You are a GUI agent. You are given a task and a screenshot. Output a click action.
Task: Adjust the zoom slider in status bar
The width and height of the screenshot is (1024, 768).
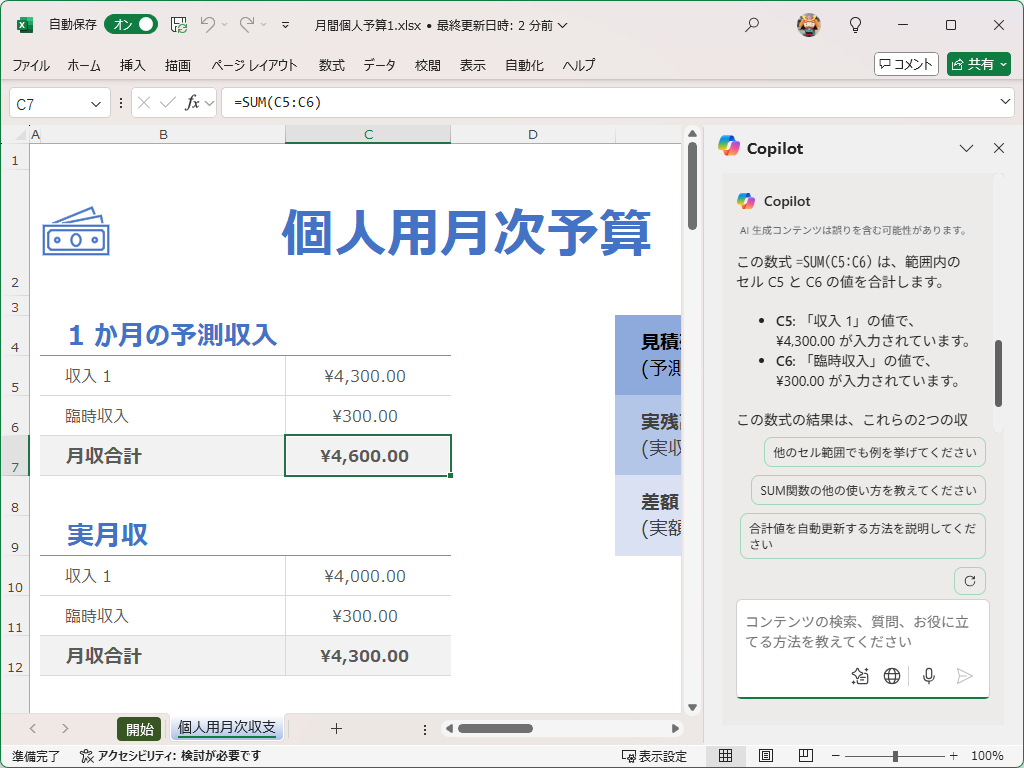pos(893,757)
